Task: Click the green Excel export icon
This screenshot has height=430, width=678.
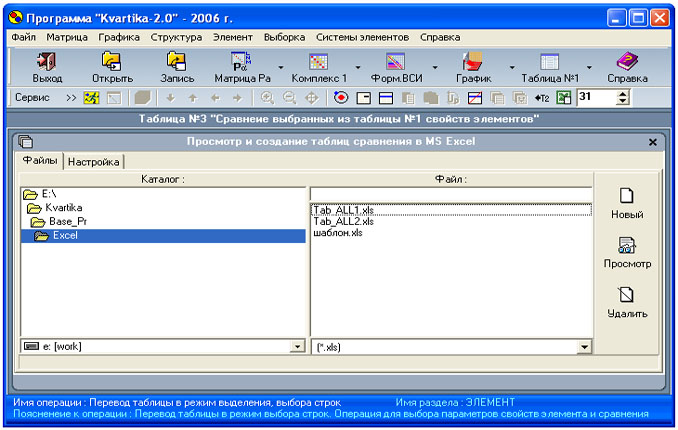Action: click(564, 98)
